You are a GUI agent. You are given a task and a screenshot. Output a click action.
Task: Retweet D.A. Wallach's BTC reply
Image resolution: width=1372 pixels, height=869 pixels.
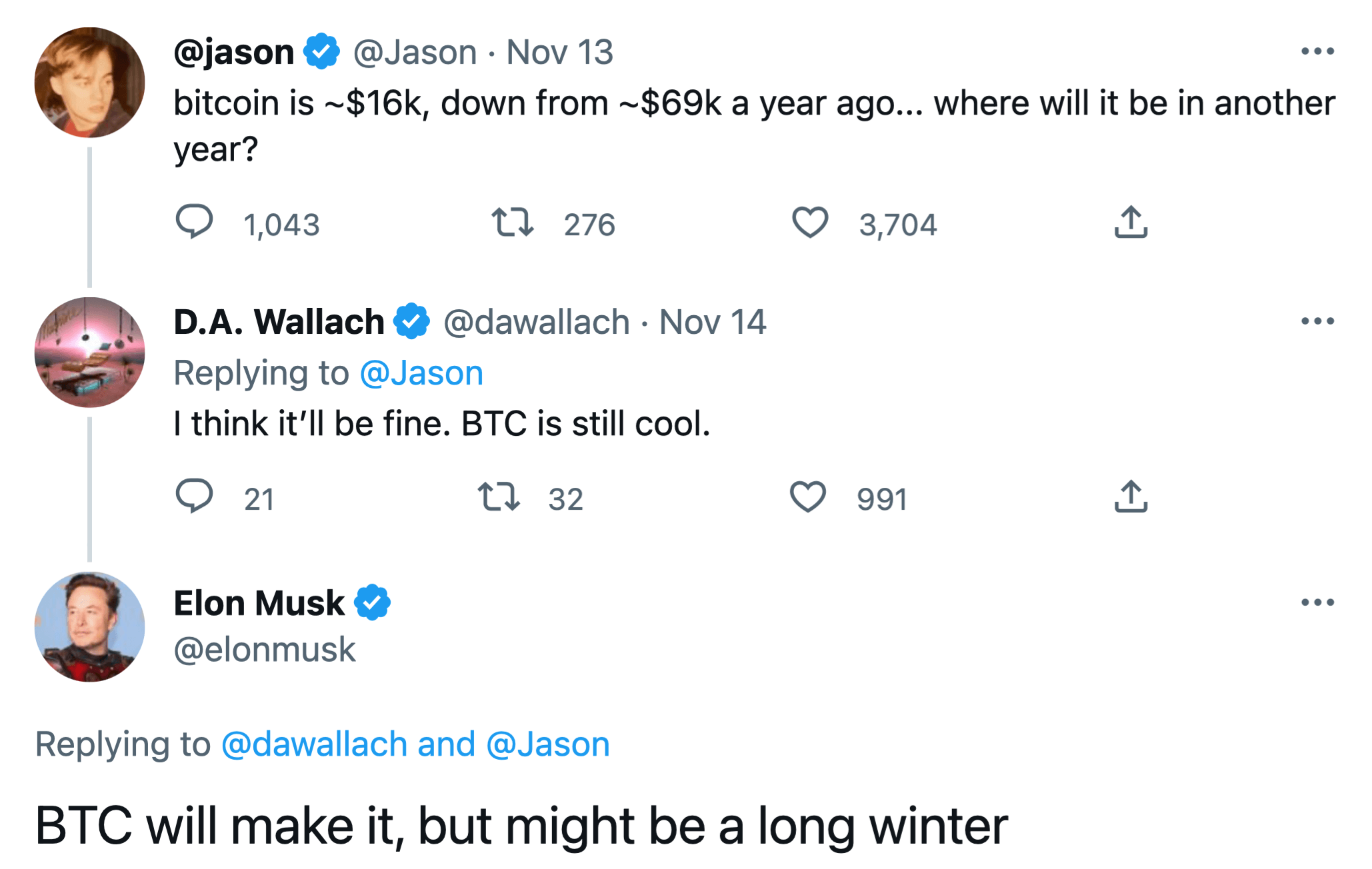click(x=499, y=497)
